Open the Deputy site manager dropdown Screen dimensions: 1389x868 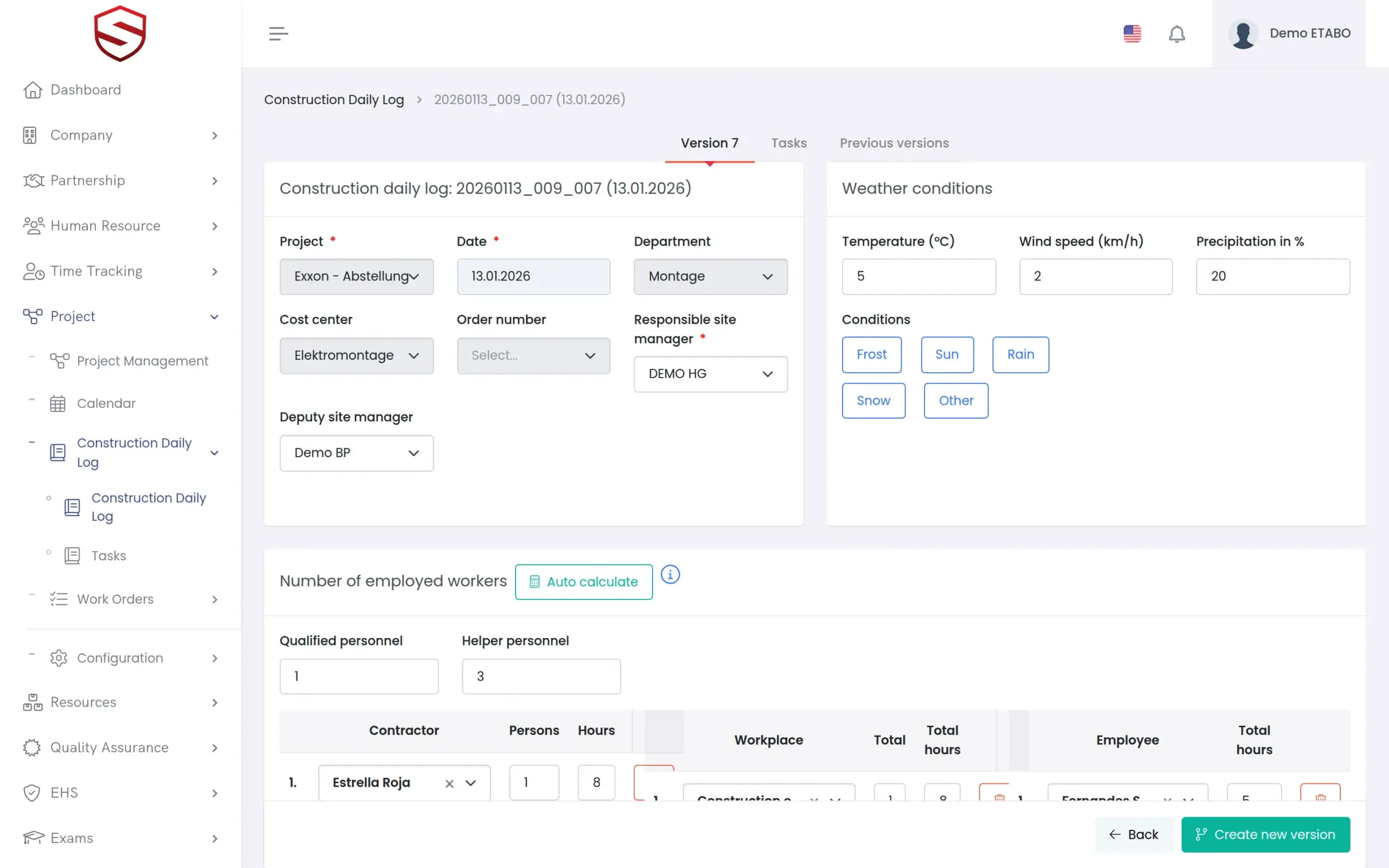[x=356, y=453]
